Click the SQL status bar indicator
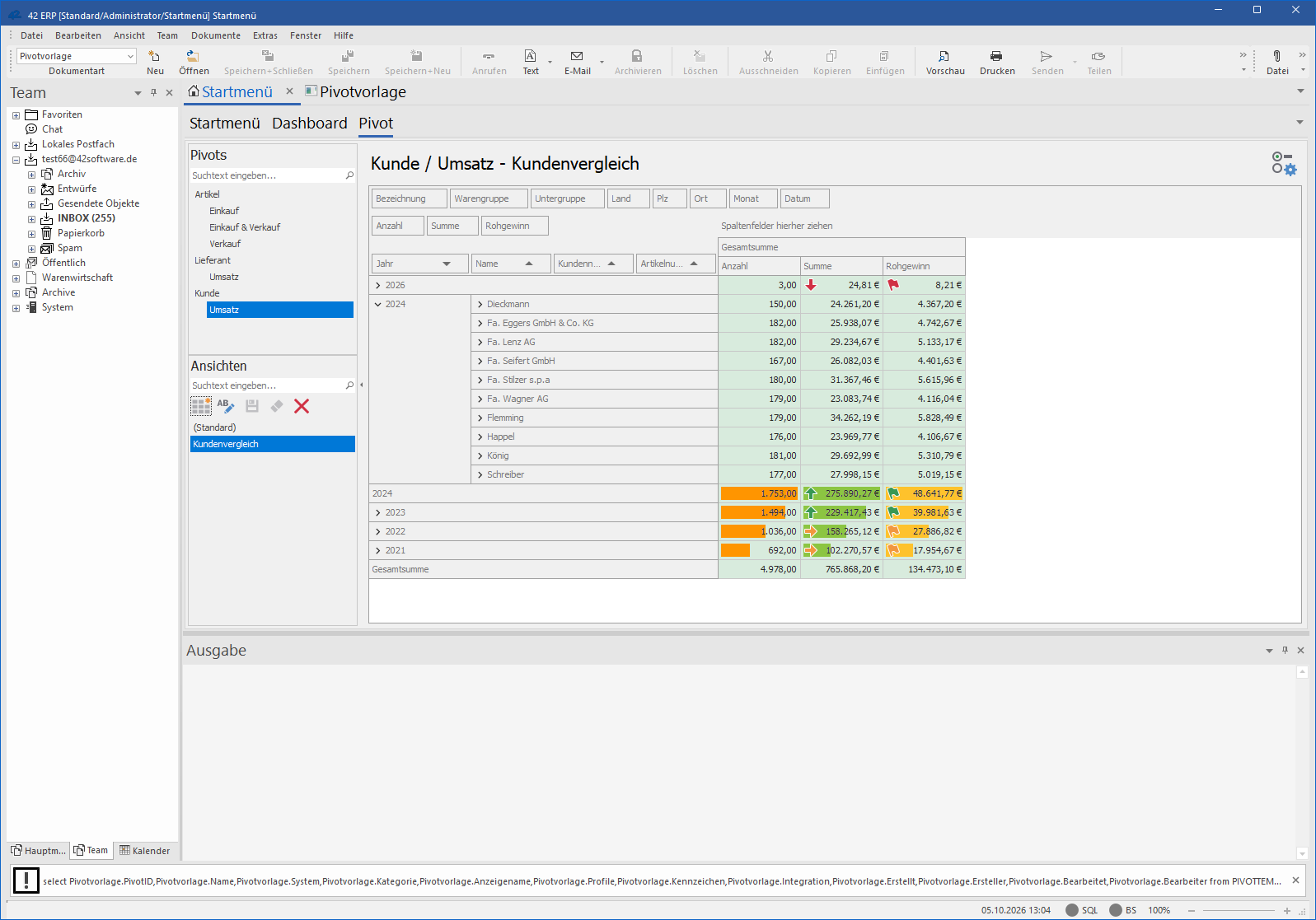Screen dimensions: 1316x920 (x=1081, y=910)
